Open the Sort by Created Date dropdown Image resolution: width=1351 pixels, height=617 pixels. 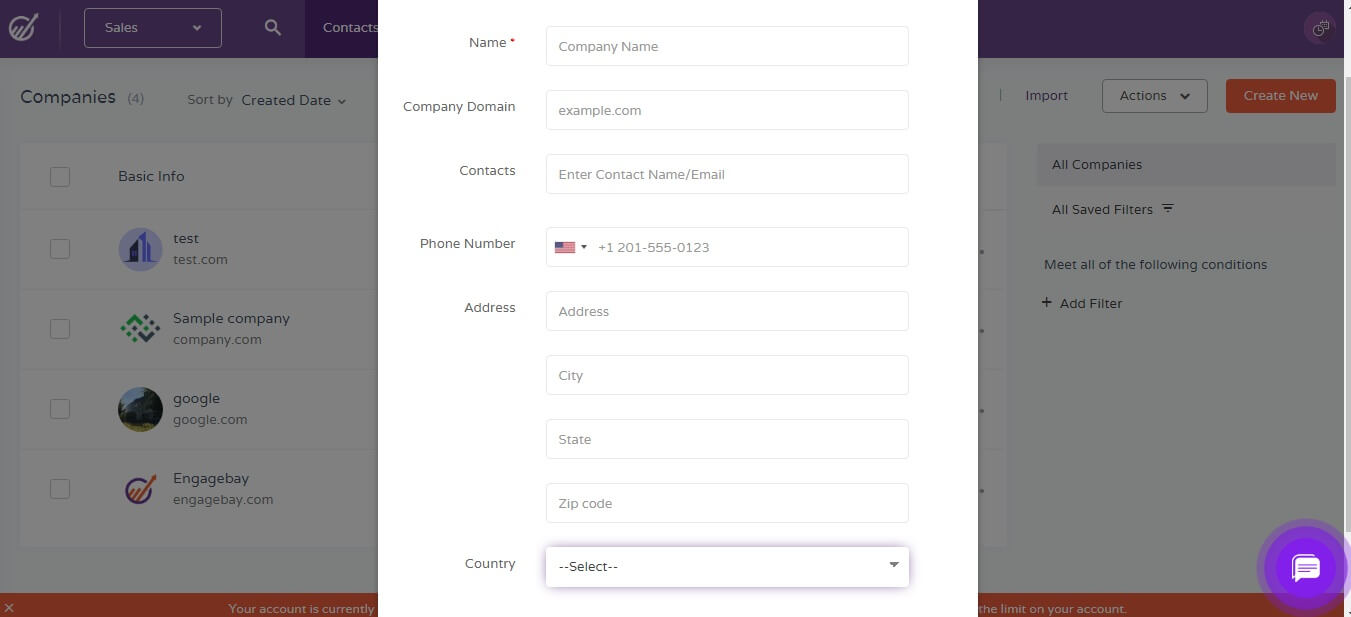293,100
